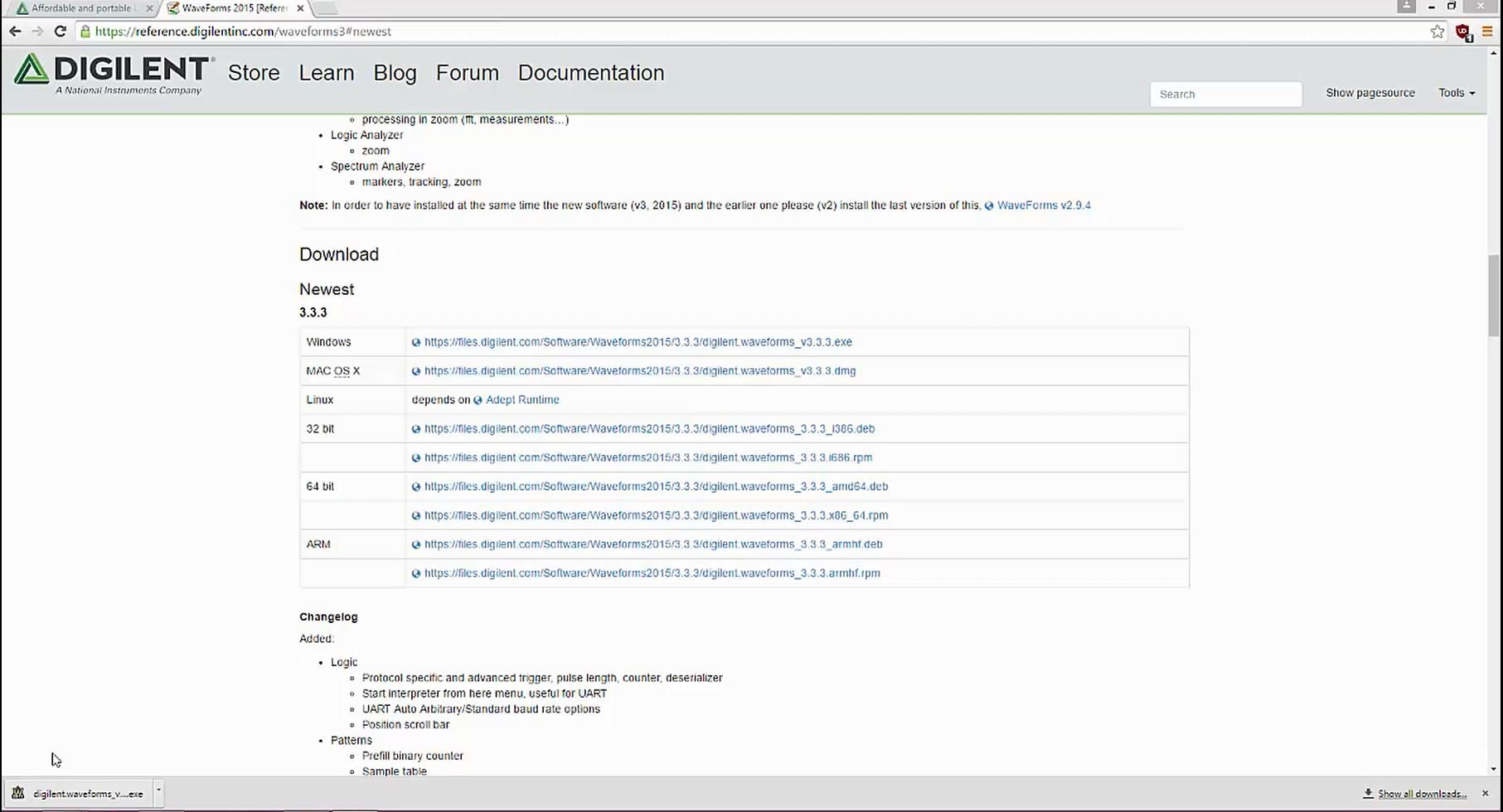
Task: Download the 32 bit i386.deb link
Action: (x=649, y=429)
